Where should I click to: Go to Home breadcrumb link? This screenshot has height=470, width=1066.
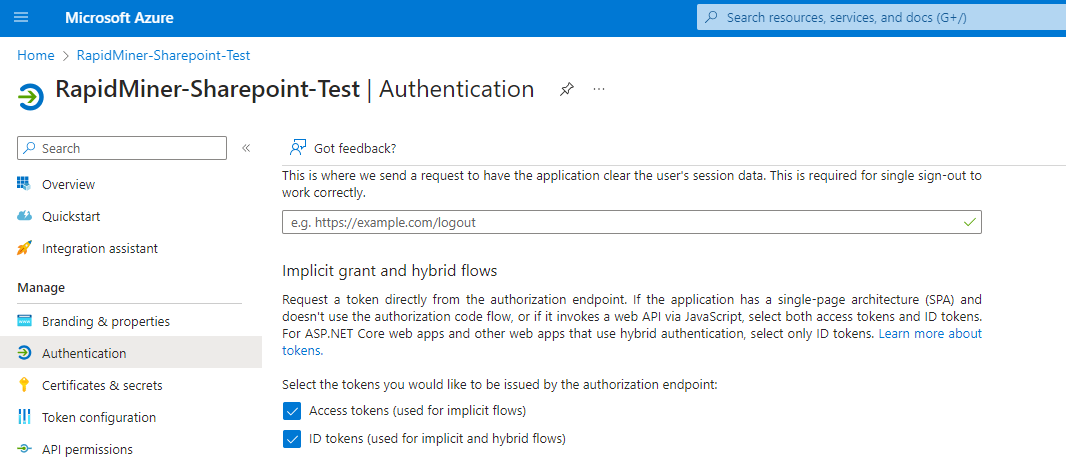[x=36, y=55]
